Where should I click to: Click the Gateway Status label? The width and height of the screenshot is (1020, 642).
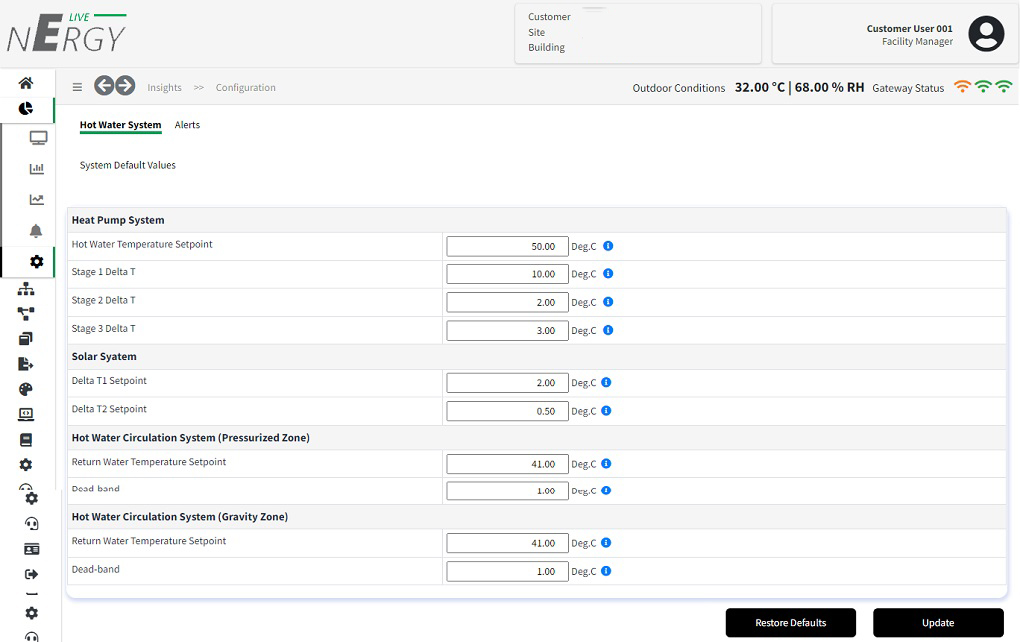(x=908, y=88)
